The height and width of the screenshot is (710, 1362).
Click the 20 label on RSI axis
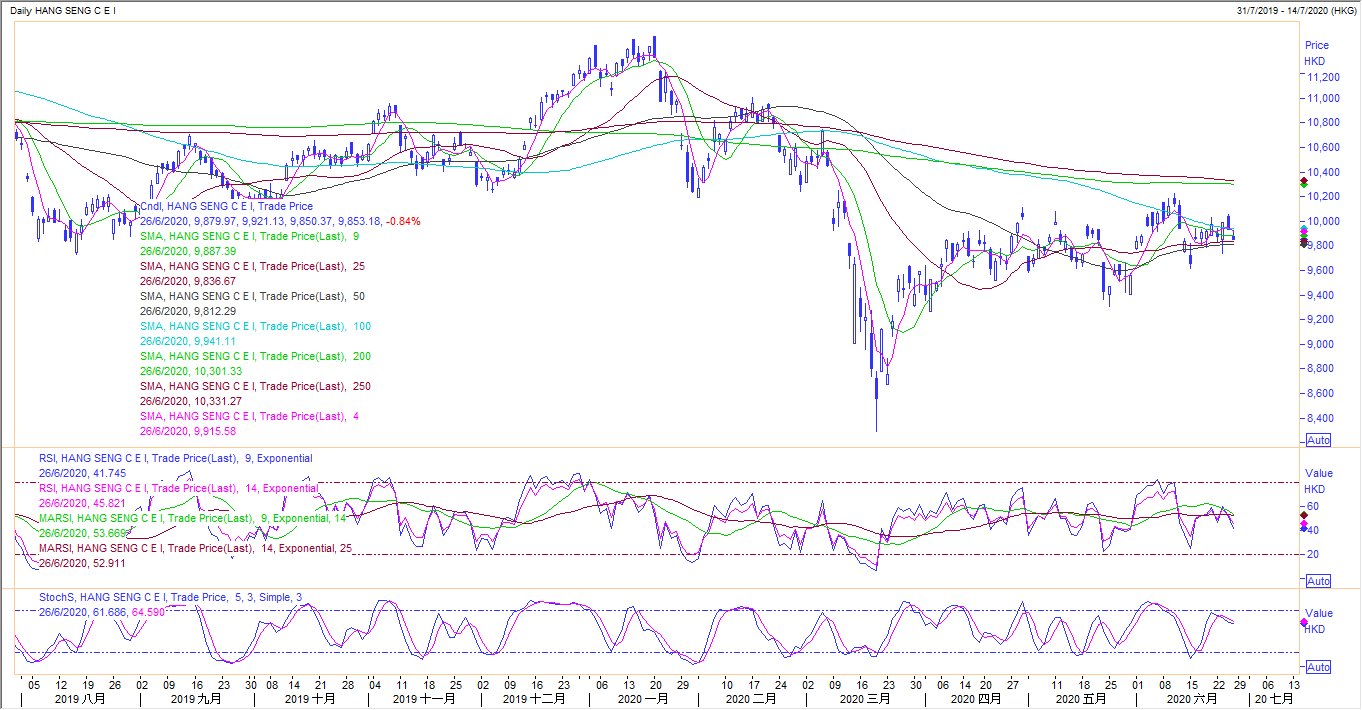pyautogui.click(x=1313, y=554)
